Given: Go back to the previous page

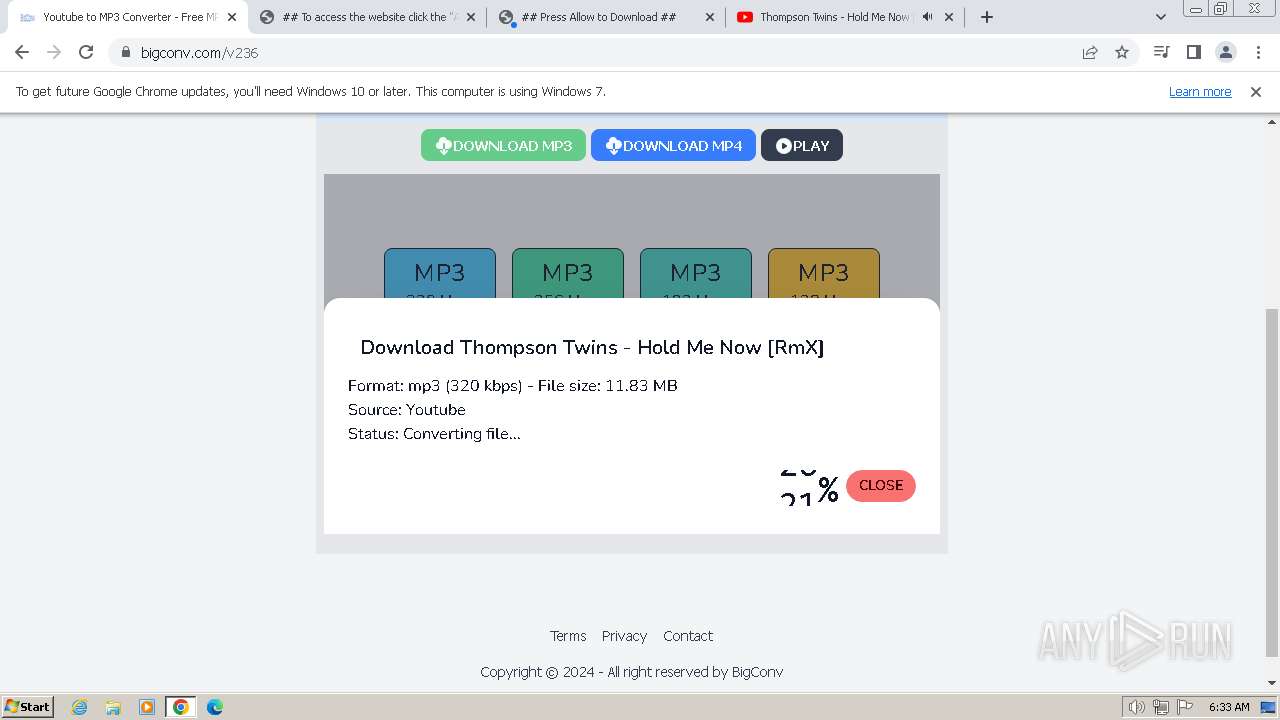Looking at the screenshot, I should point(22,52).
